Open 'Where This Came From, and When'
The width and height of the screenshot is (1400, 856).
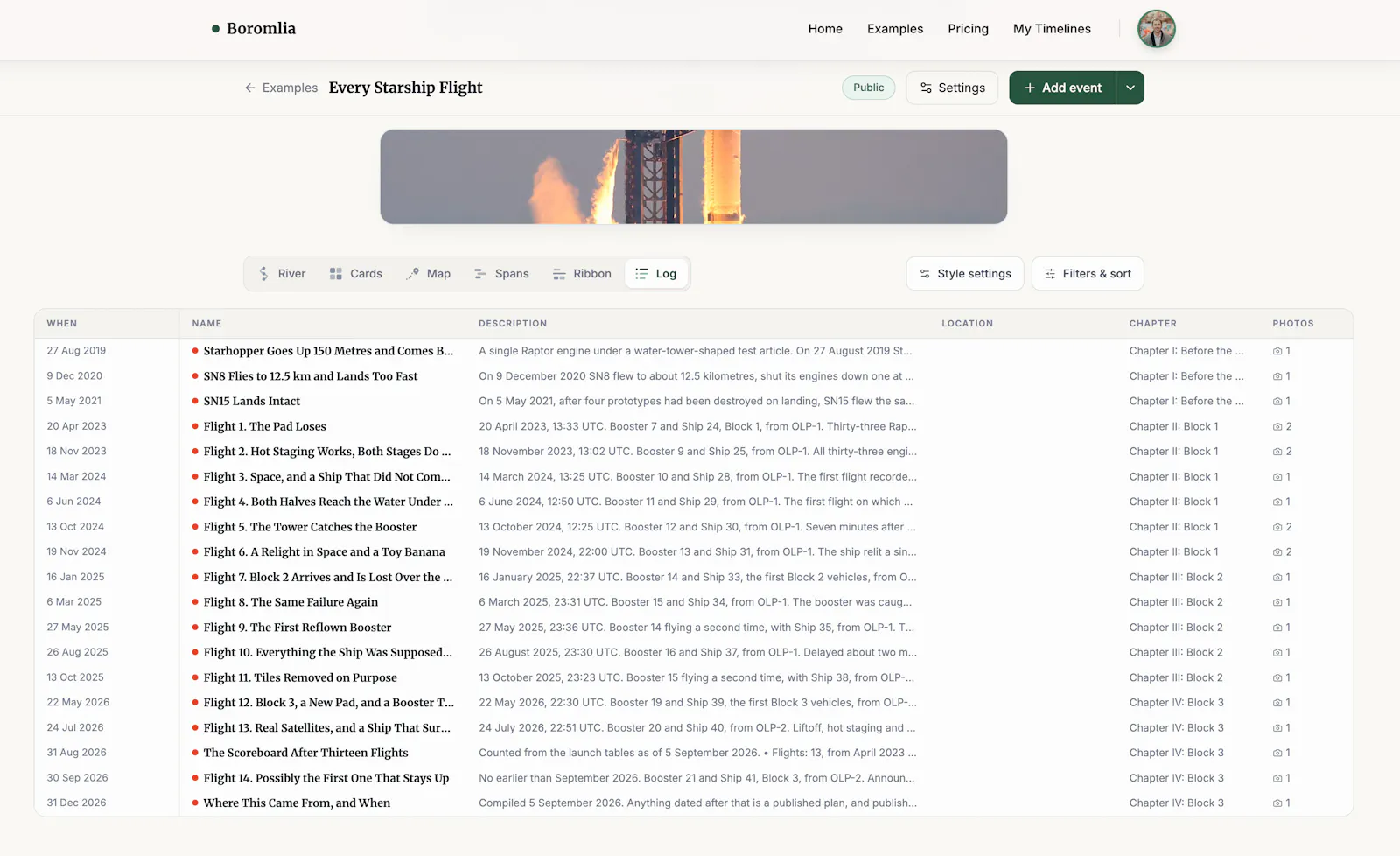297,803
